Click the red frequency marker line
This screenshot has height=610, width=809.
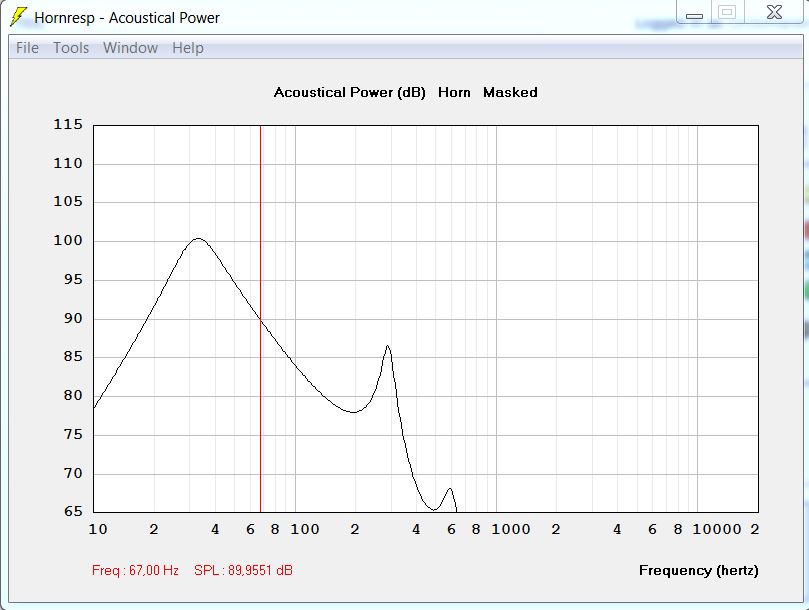(261, 318)
